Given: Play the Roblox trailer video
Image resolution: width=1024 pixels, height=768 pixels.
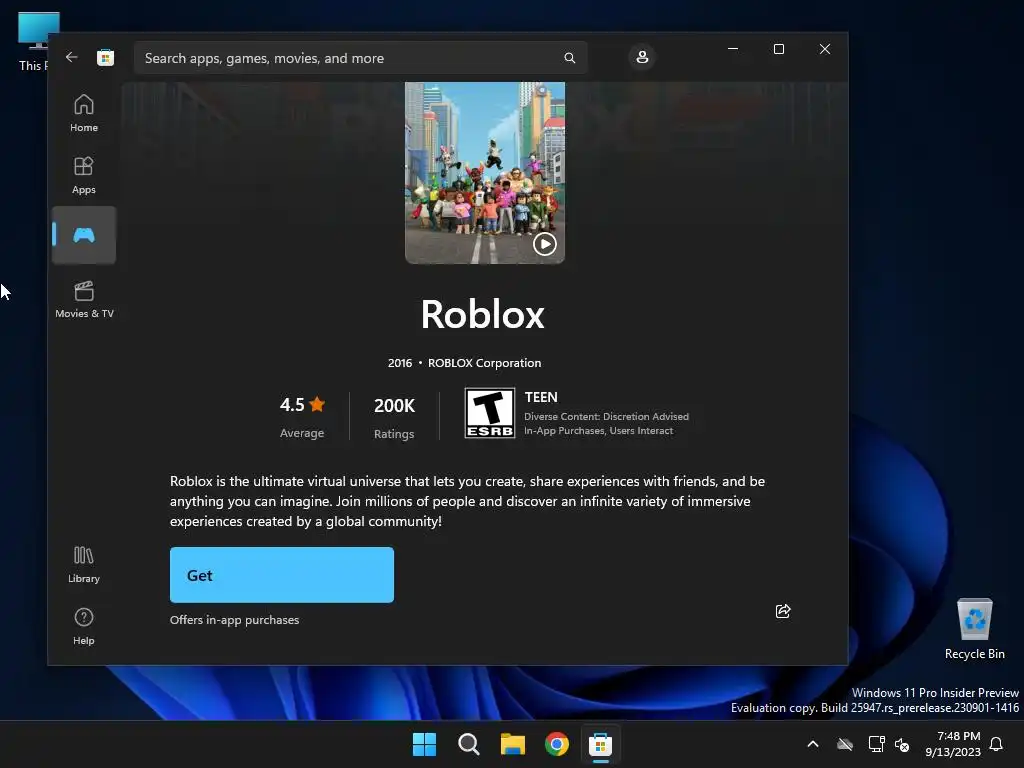Looking at the screenshot, I should coord(545,244).
